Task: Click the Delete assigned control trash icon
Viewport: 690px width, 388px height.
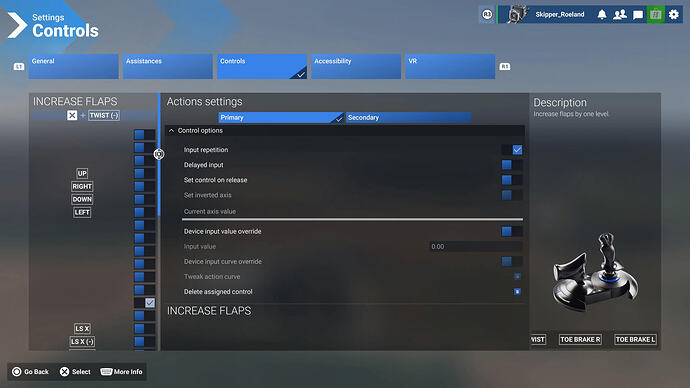Action: 517,291
